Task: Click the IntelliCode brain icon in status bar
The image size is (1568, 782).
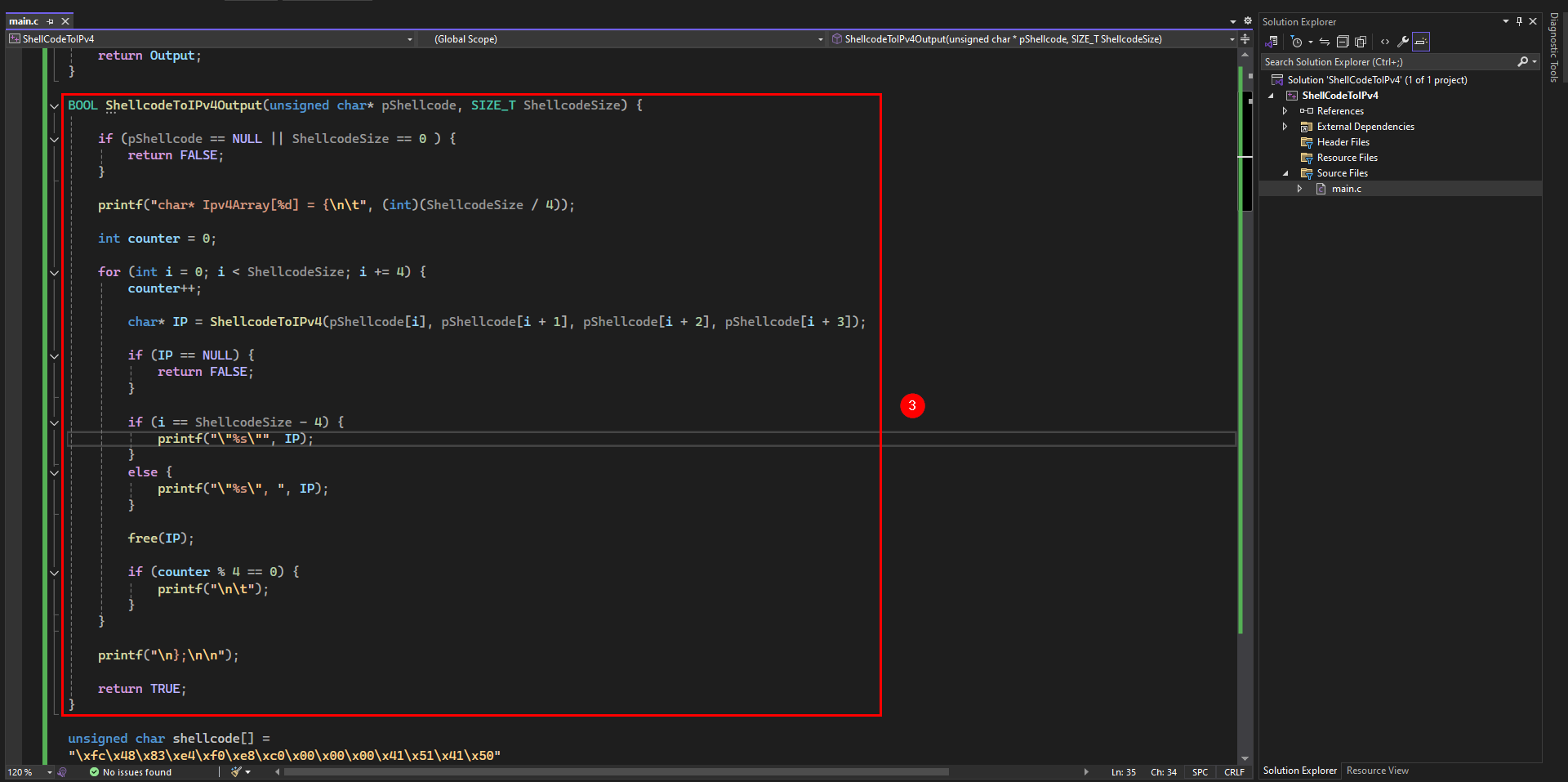Action: (63, 772)
